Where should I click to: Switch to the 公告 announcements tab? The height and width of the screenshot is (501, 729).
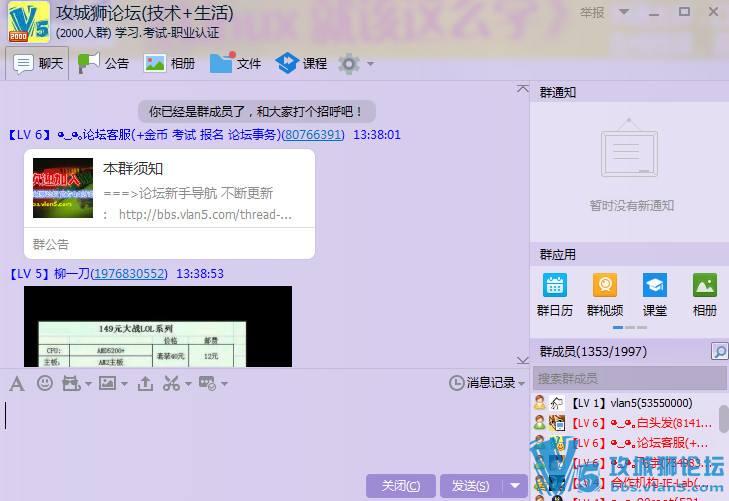104,63
